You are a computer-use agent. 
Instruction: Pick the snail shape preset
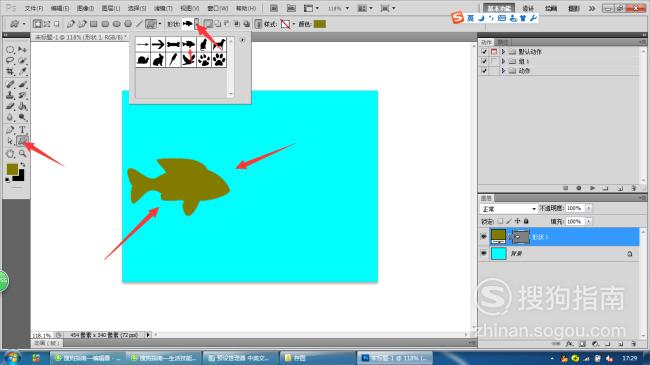(143, 60)
